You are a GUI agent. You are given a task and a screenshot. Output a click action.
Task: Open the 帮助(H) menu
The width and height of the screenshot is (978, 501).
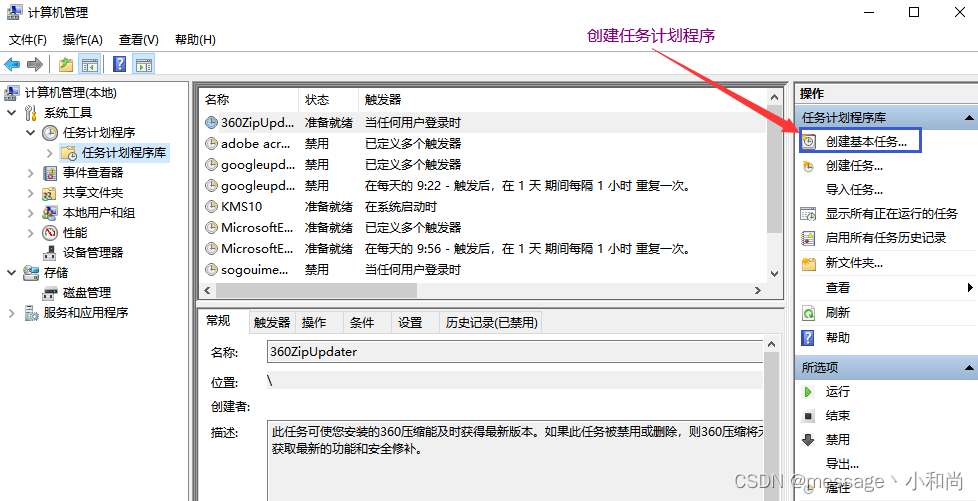[x=195, y=40]
